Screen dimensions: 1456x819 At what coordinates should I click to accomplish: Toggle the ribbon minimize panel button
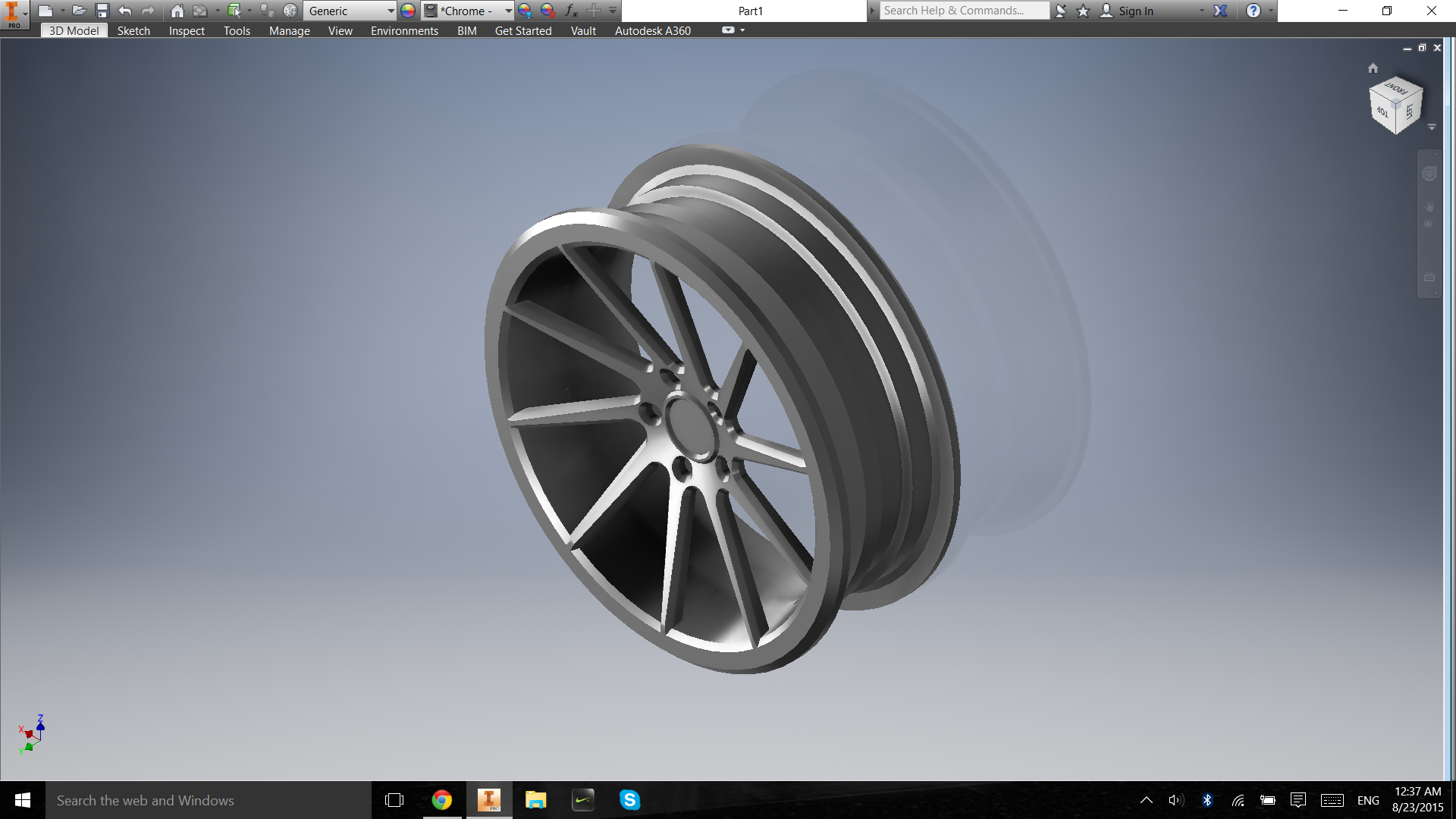click(x=729, y=30)
